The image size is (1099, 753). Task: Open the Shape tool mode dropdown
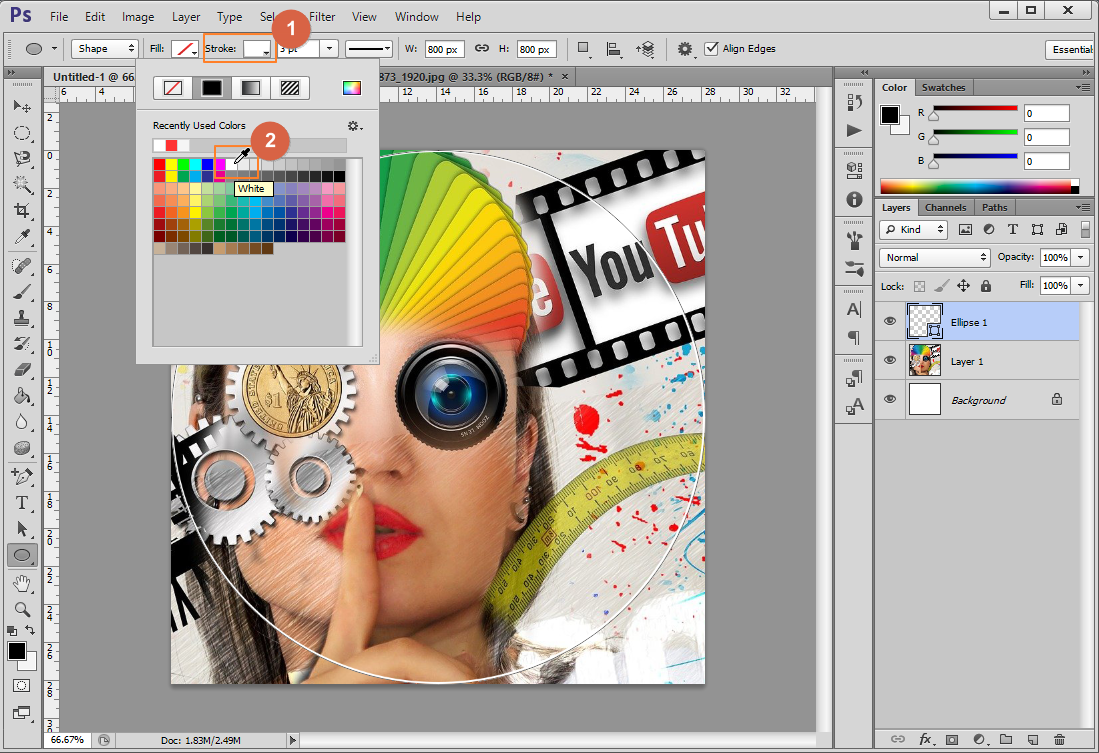104,48
